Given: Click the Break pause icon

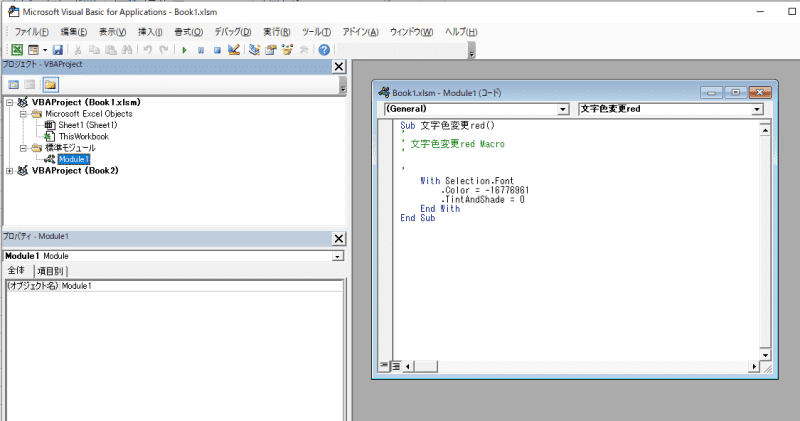Looking at the screenshot, I should 201,49.
